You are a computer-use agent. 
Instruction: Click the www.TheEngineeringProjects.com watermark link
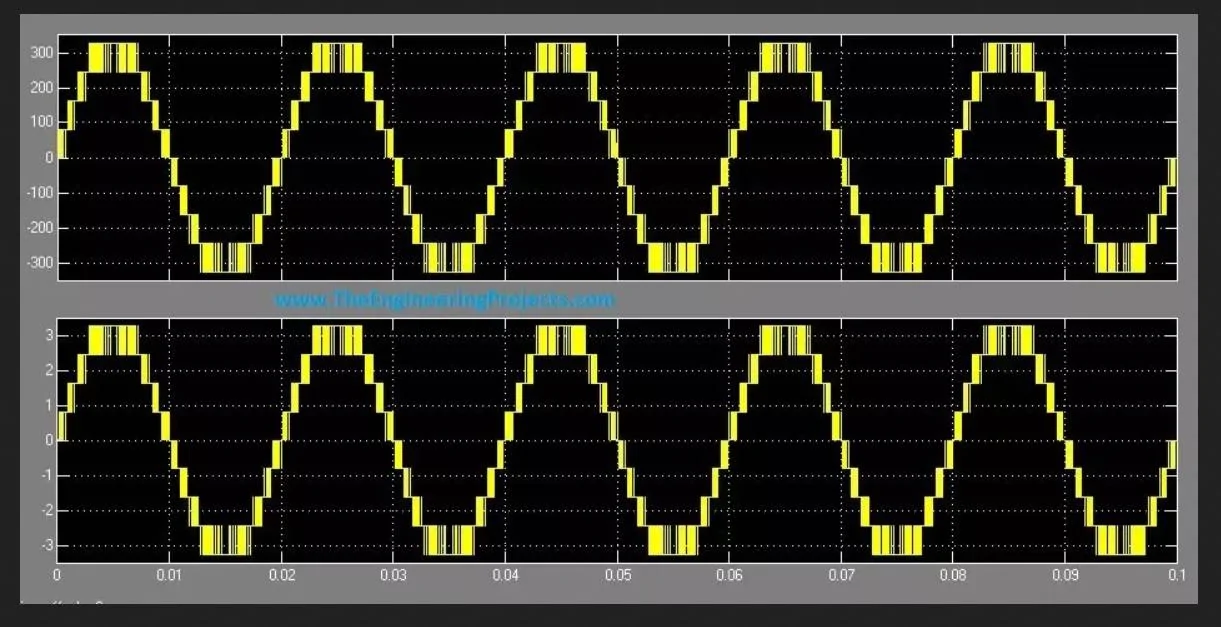[443, 299]
